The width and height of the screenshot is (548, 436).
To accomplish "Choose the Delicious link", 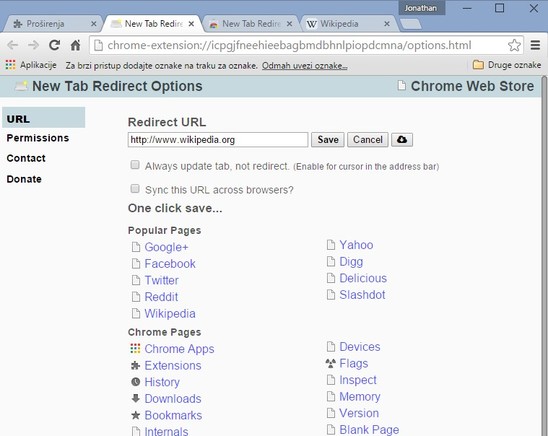I will (x=363, y=278).
